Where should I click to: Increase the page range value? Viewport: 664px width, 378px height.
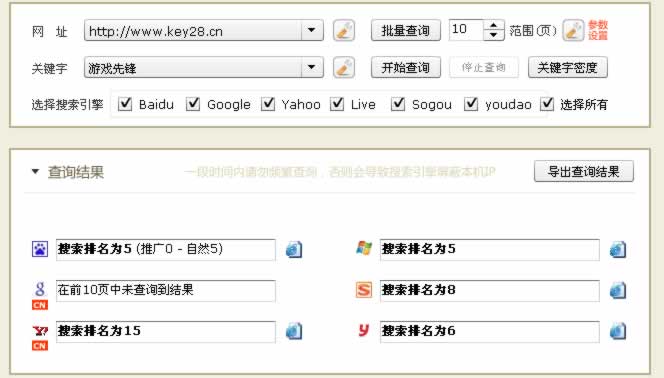click(493, 25)
